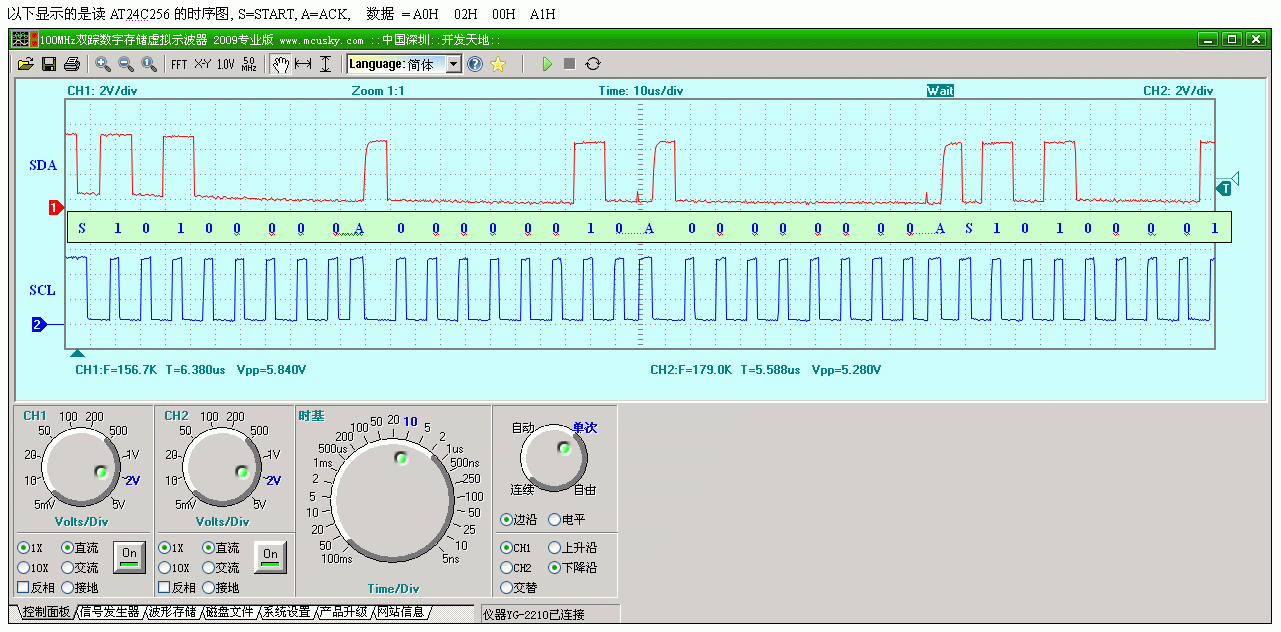Screen dimensions: 1281x632
Task: Start acquisition with the green play button
Action: pos(547,64)
